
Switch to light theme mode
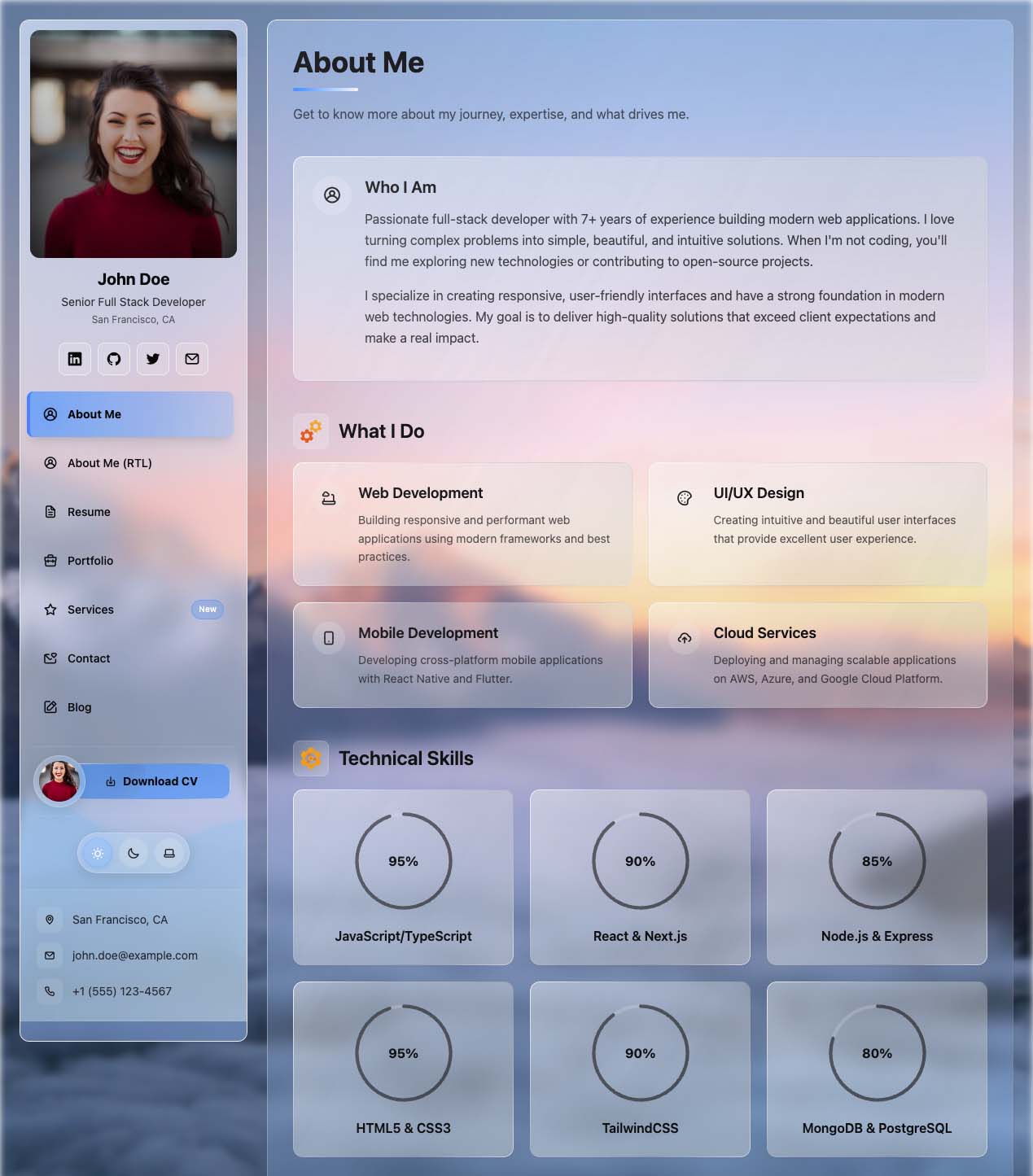[98, 854]
